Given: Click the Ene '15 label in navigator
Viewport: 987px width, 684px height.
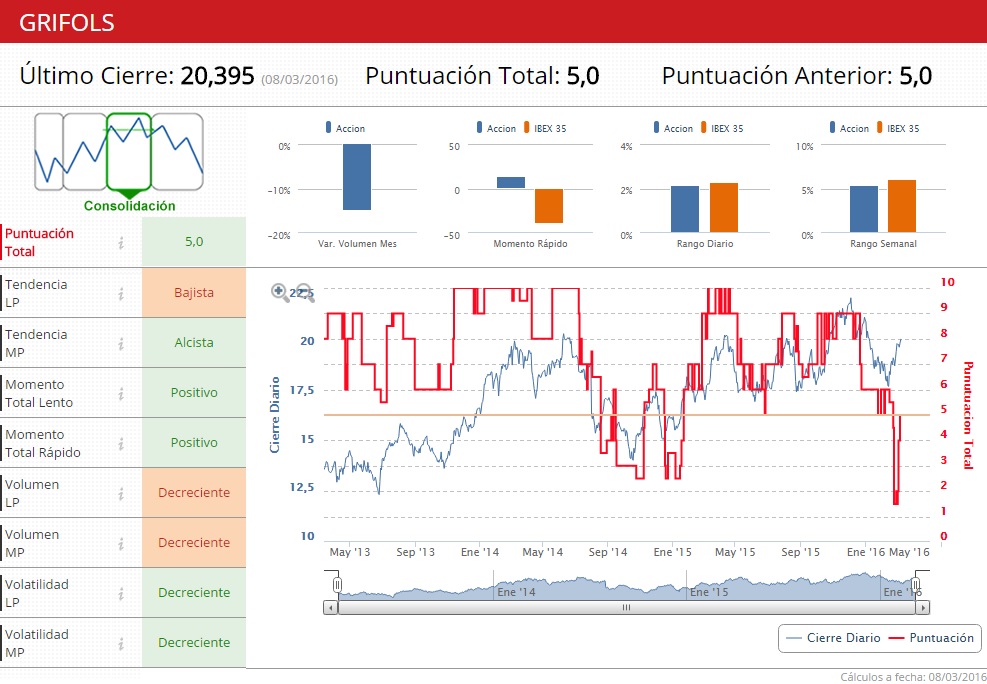Looking at the screenshot, I should tap(709, 592).
